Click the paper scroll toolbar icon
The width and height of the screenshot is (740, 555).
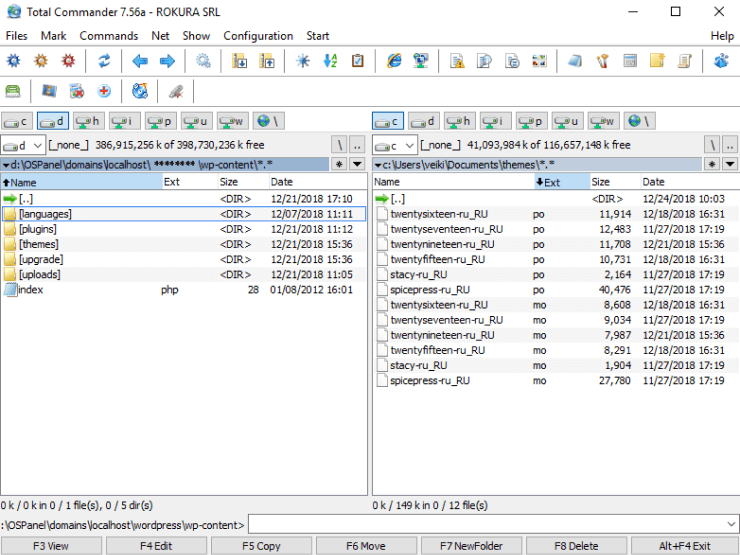coord(684,61)
